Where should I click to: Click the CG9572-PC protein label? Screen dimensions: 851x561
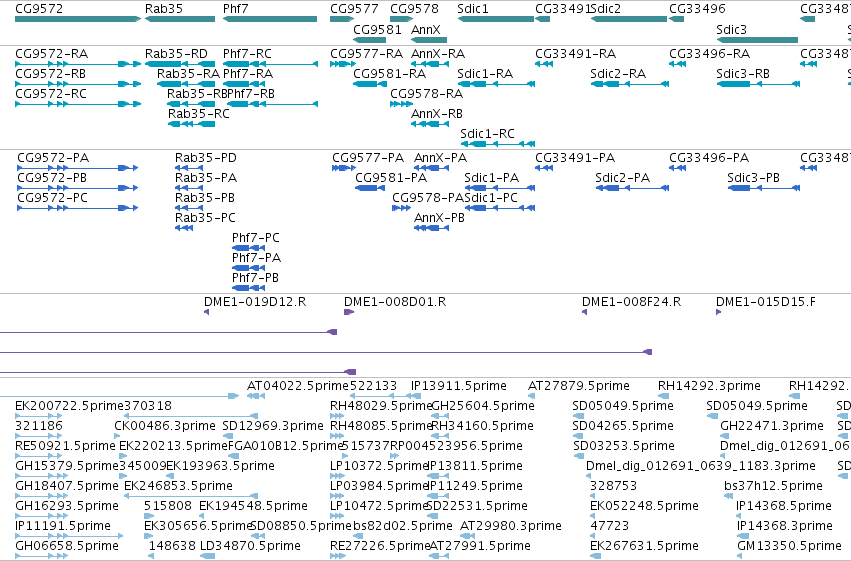(53, 197)
